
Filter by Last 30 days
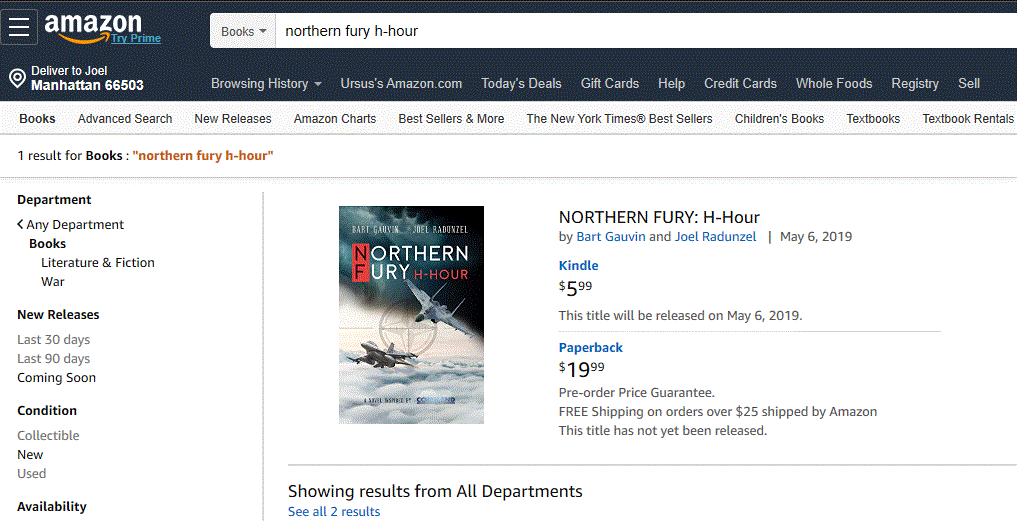pos(53,339)
